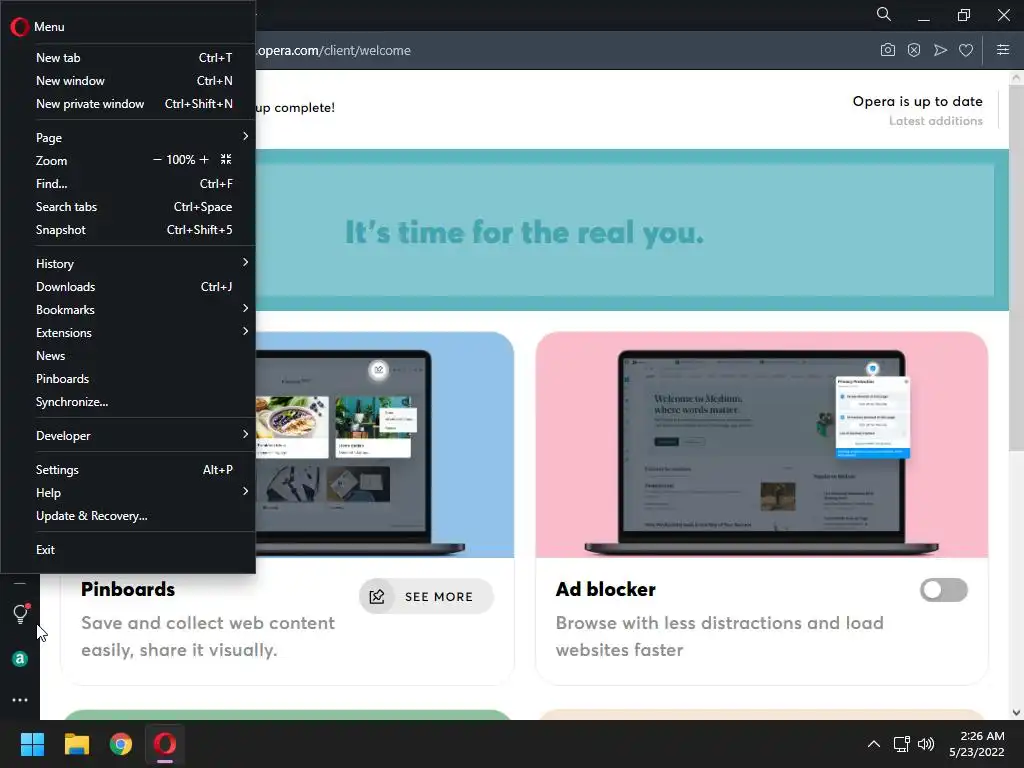Click zoom in plus in menu
This screenshot has height=768, width=1024.
click(204, 160)
